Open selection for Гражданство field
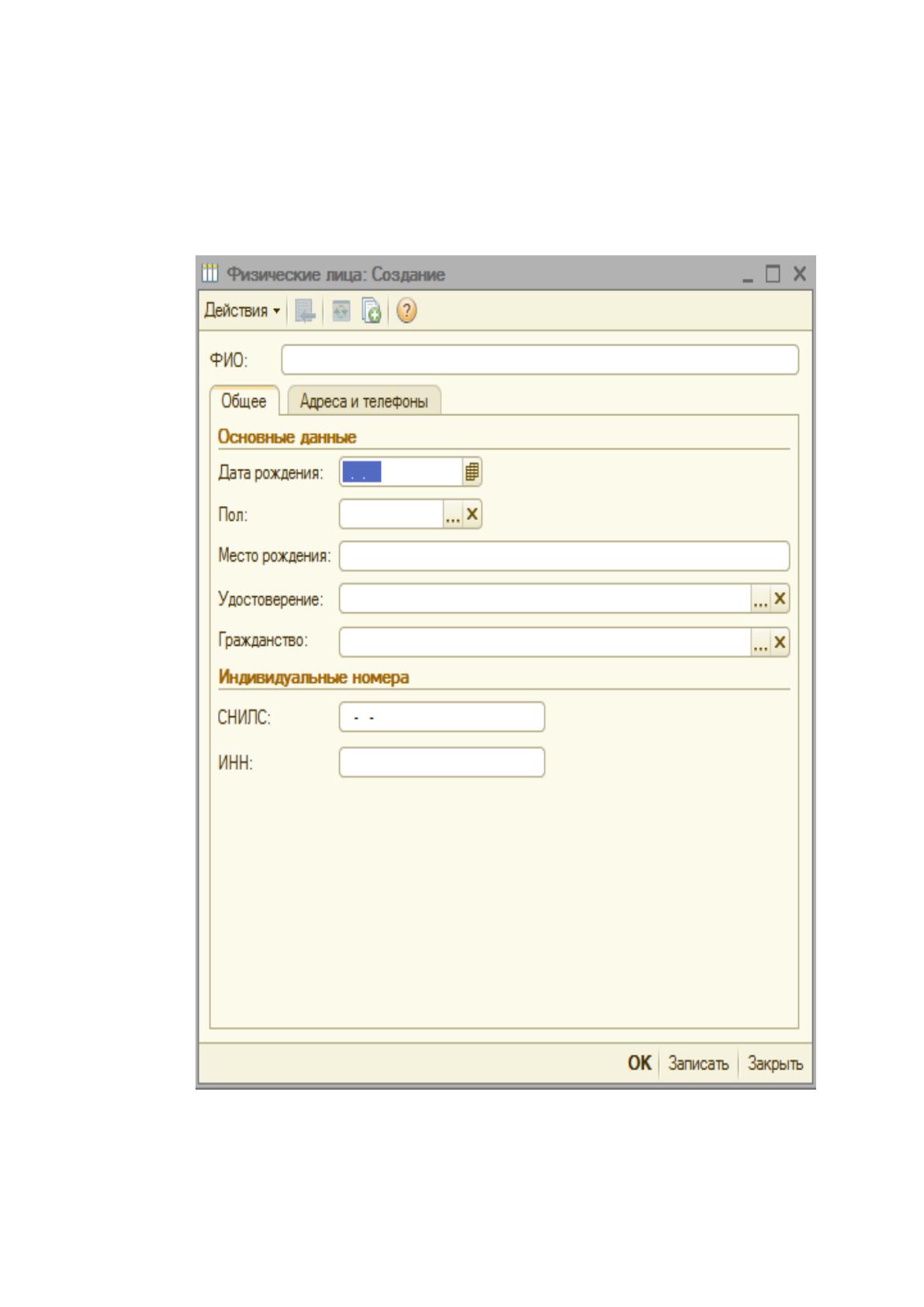Image resolution: width=924 pixels, height=1307 pixels. click(x=760, y=643)
